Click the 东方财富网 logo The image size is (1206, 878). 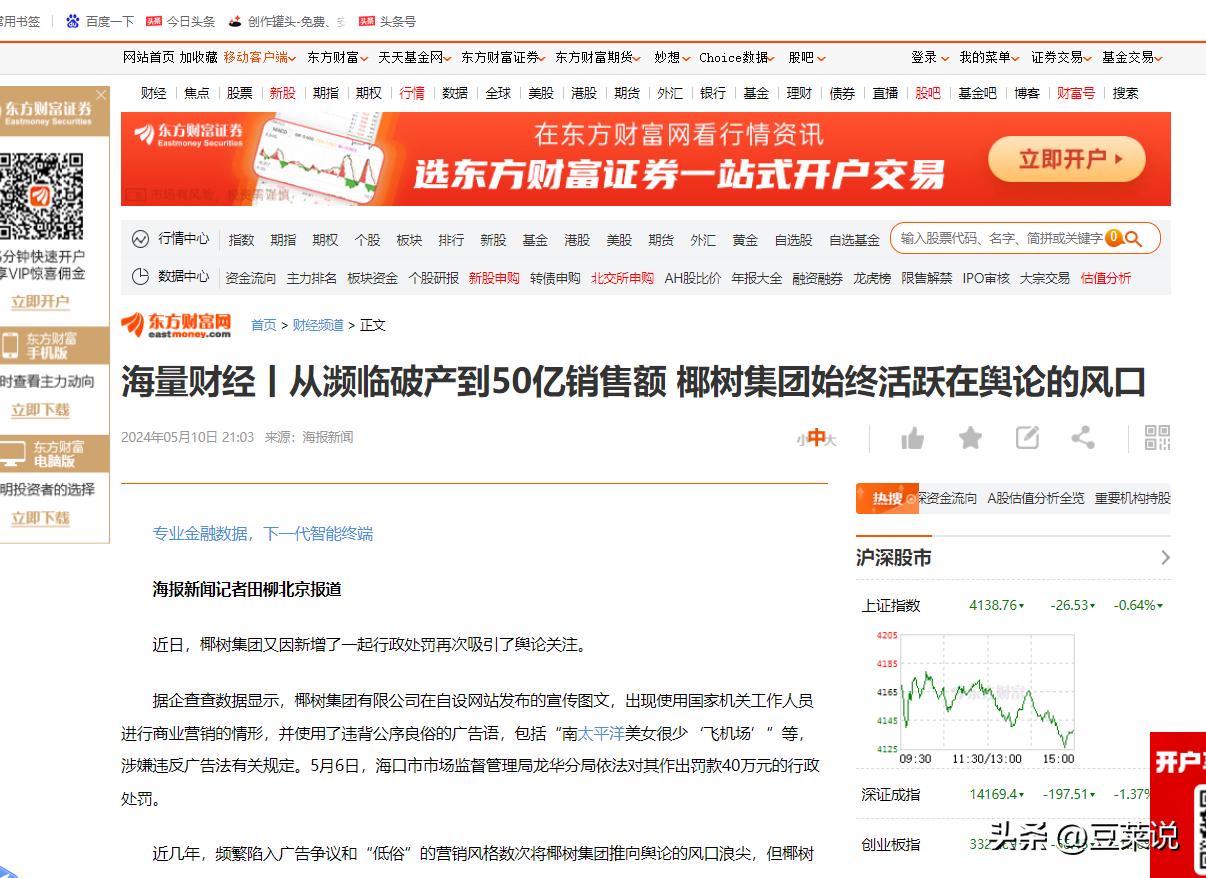(x=176, y=324)
